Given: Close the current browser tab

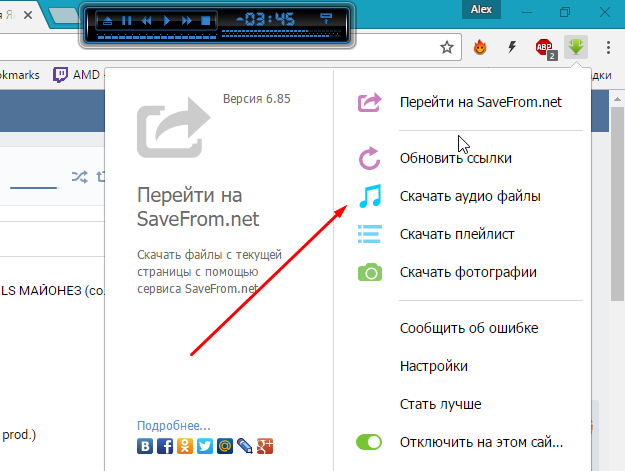Looking at the screenshot, I should coord(28,15).
